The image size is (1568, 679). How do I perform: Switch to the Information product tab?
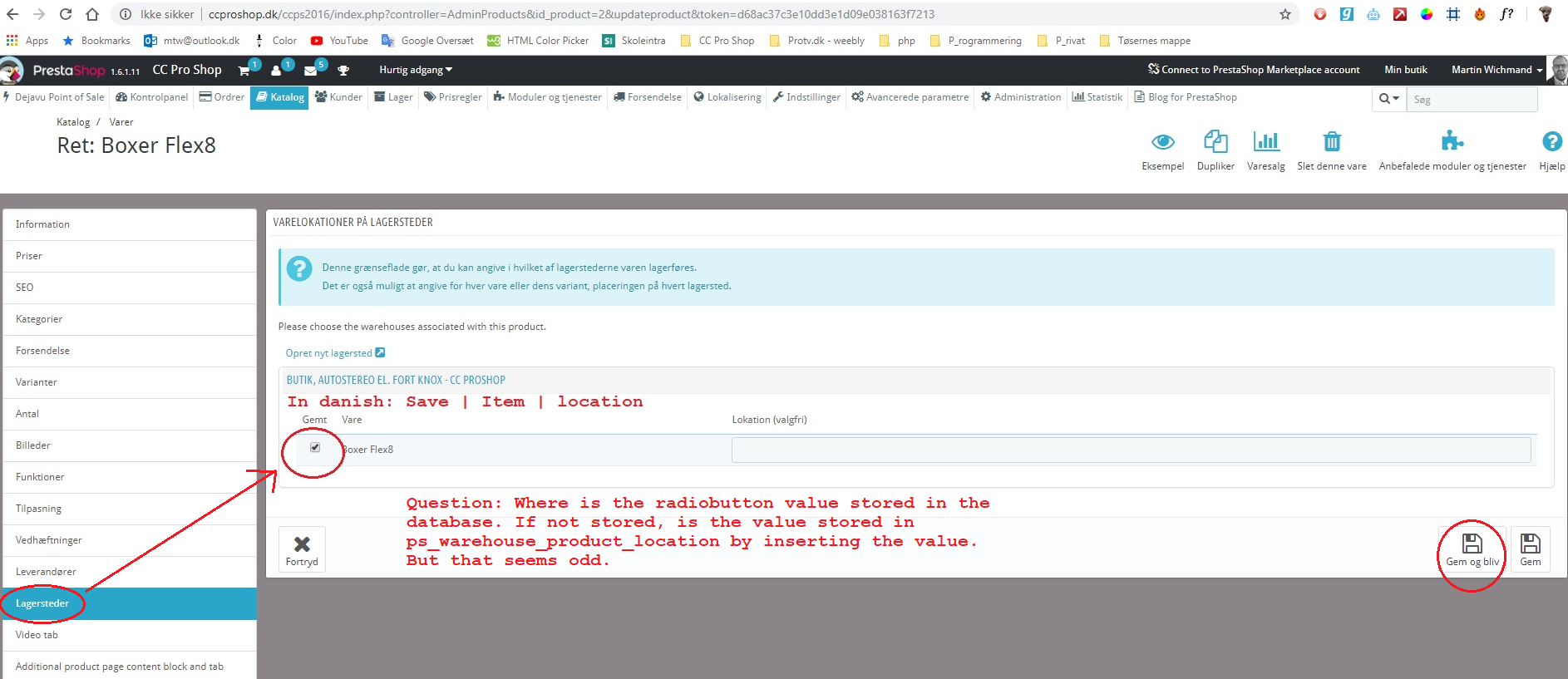[x=130, y=224]
